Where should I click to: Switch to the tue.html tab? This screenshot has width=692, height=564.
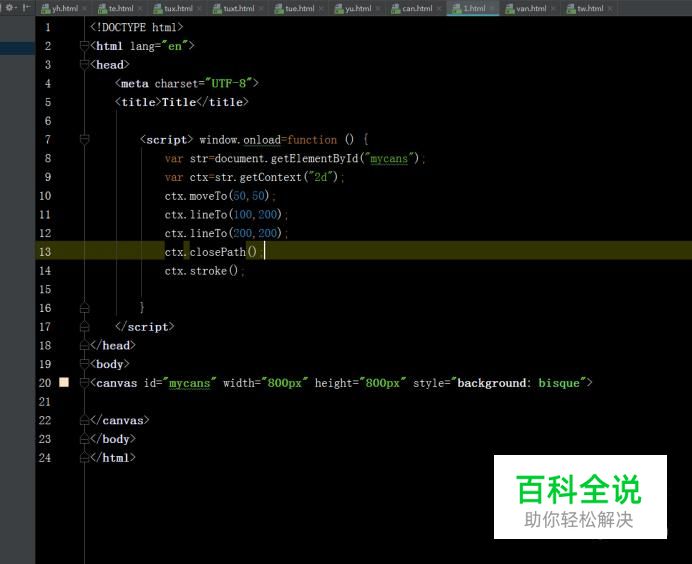pos(300,8)
